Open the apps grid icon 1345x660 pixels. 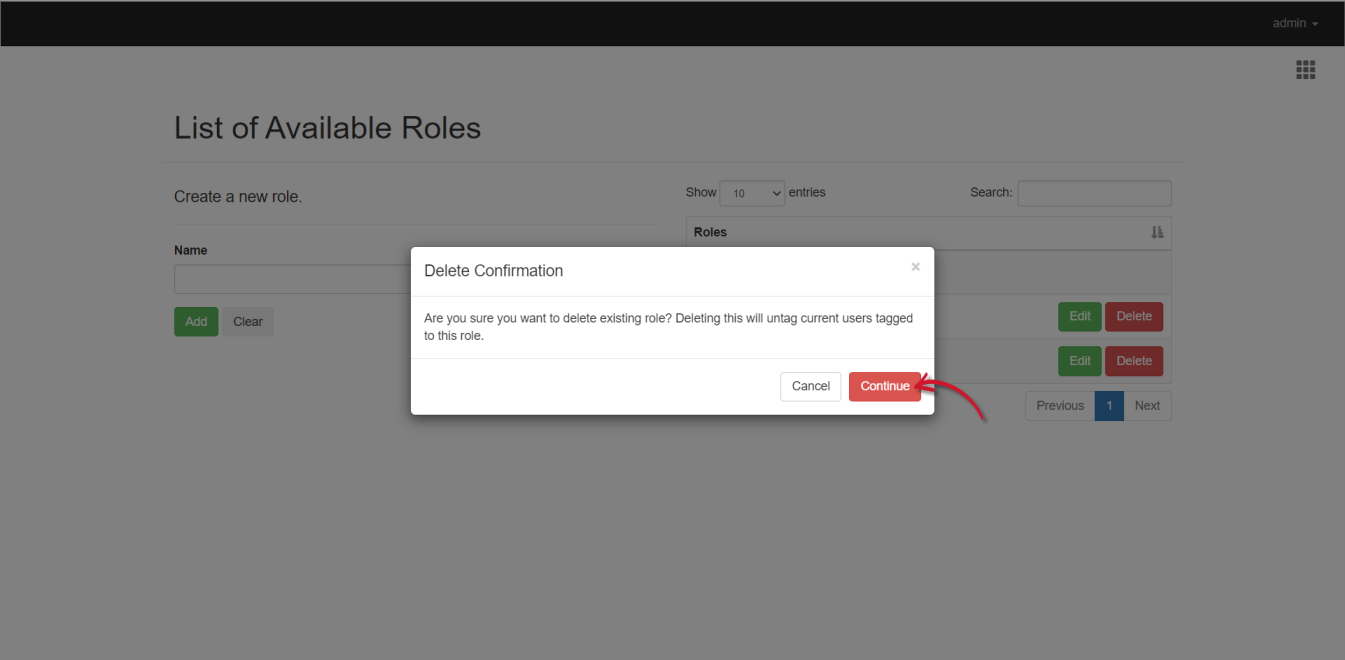[1305, 69]
